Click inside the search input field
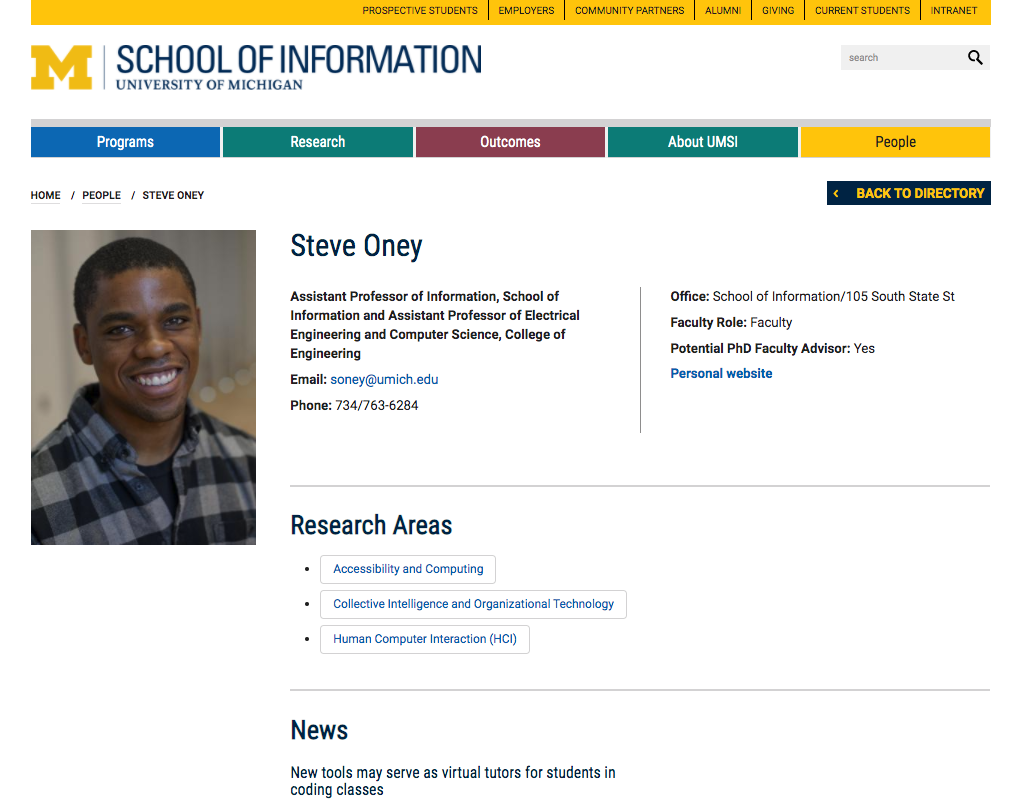Viewport: 1019px width, 800px height. pos(900,58)
